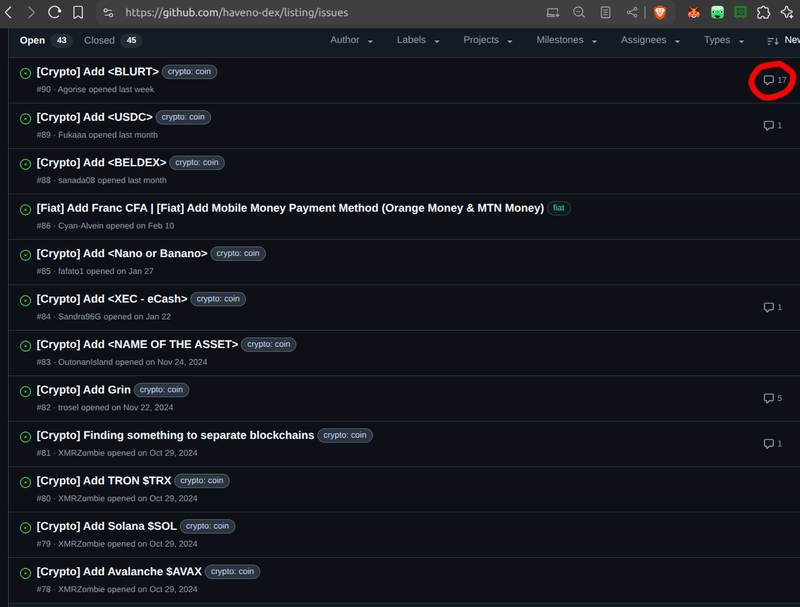Open the comment count on XEC eCash issue
Viewport: 800px width, 607px height.
click(x=772, y=307)
